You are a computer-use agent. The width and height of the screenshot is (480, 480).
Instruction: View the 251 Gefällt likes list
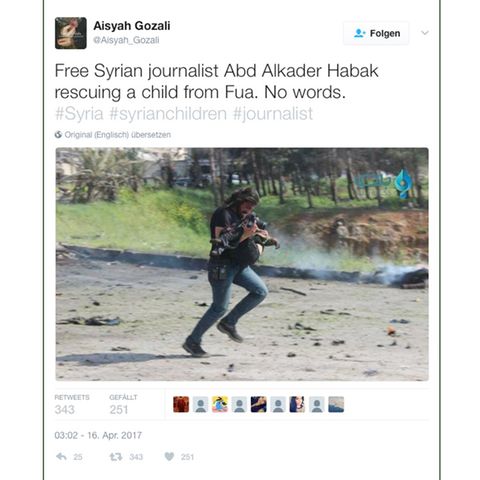tap(123, 404)
